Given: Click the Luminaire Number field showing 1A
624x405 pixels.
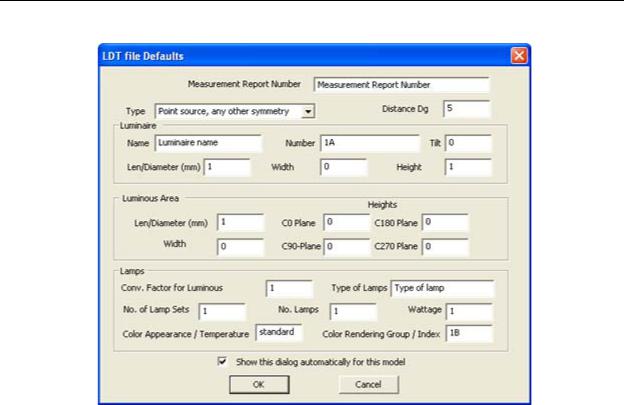Looking at the screenshot, I should (370, 143).
